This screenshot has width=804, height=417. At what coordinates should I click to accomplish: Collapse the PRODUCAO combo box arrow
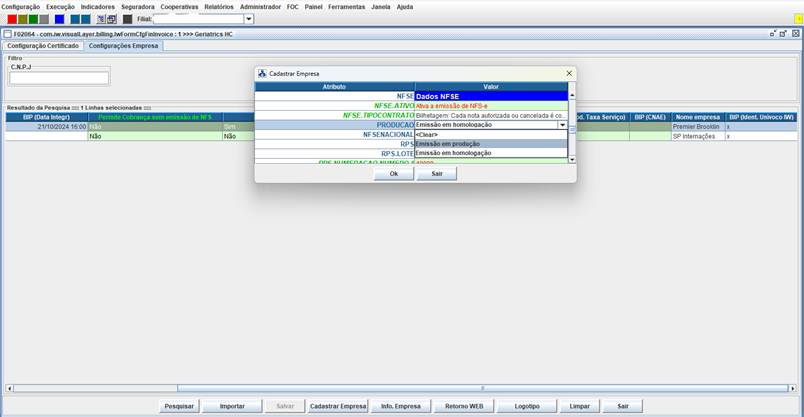pyautogui.click(x=562, y=125)
